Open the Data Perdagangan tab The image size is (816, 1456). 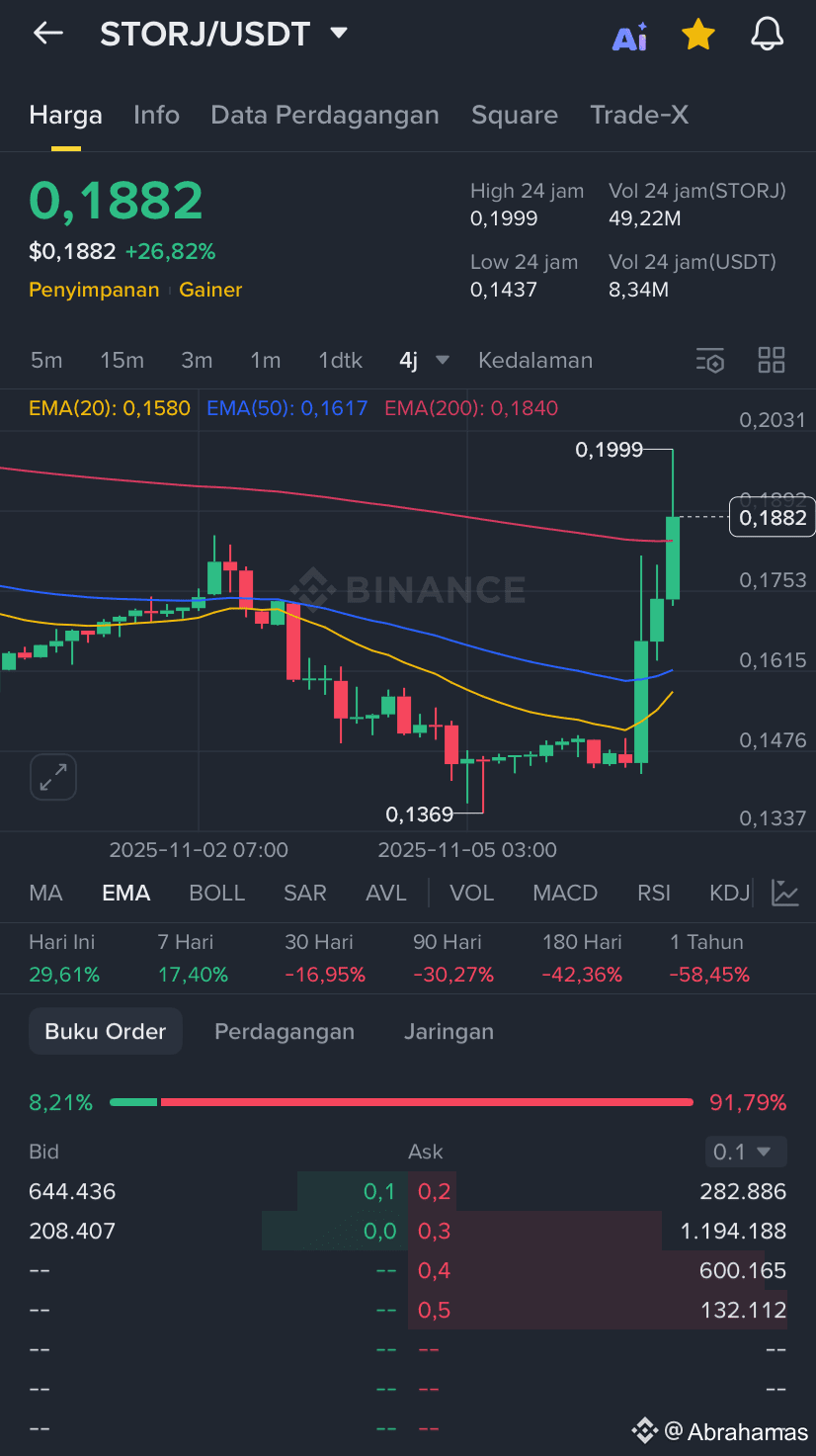coord(325,115)
